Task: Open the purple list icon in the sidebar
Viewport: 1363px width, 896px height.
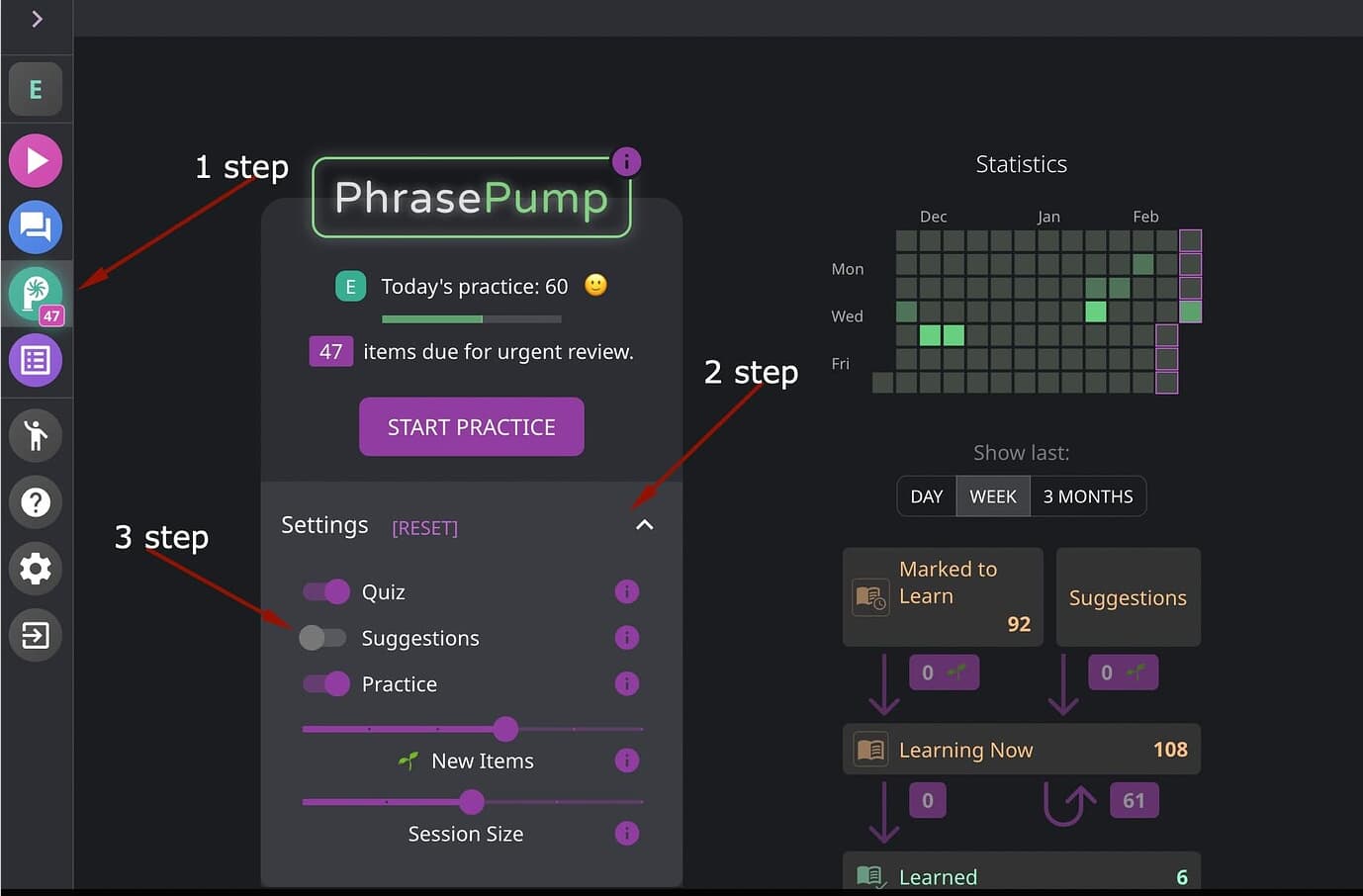Action: pos(36,360)
